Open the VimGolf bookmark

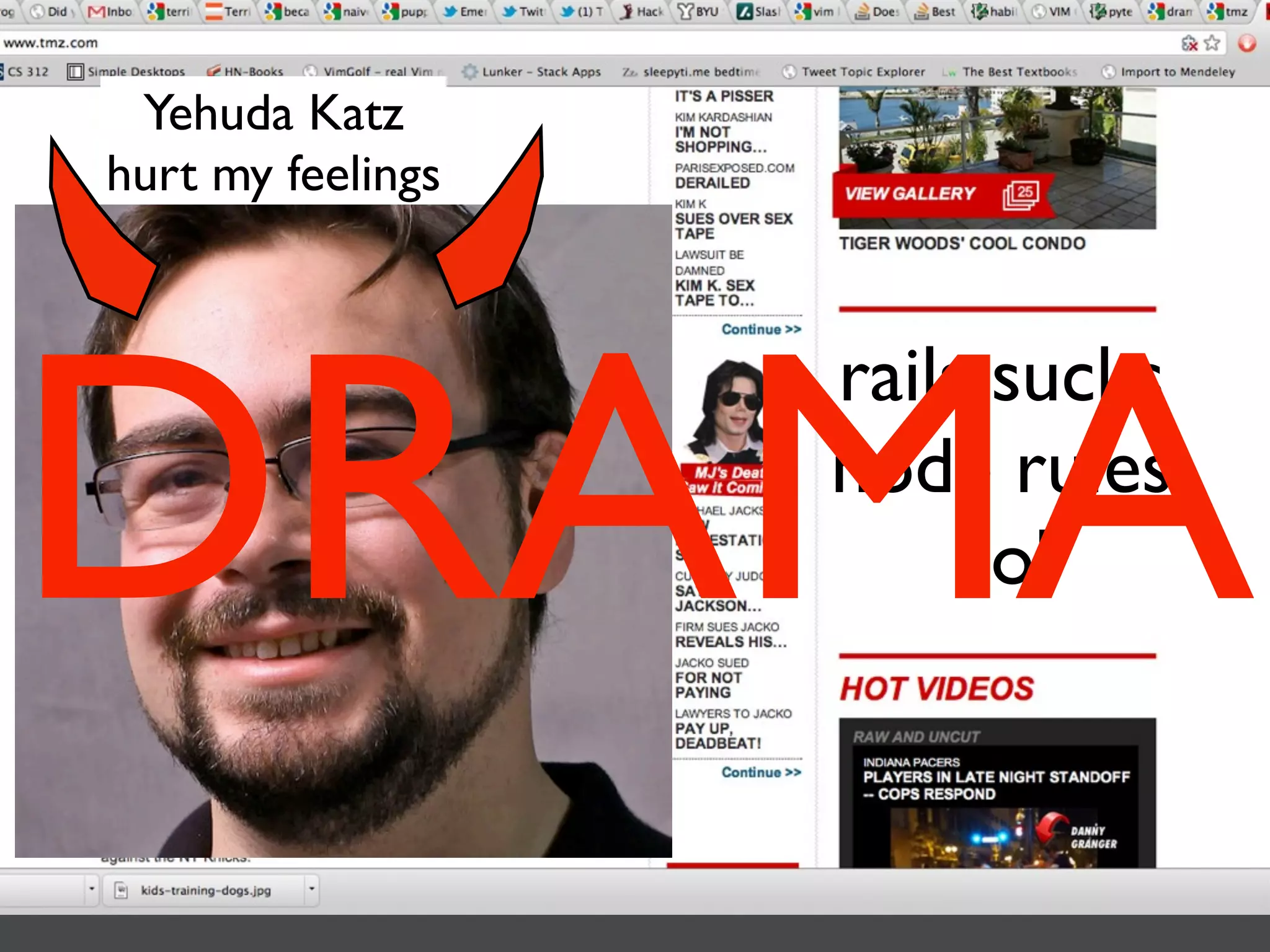coord(374,71)
